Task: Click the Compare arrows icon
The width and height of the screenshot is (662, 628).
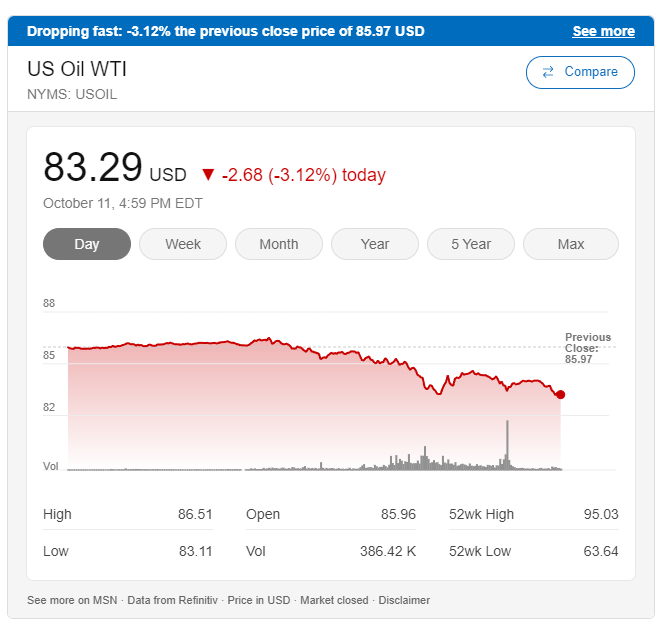Action: [x=548, y=72]
